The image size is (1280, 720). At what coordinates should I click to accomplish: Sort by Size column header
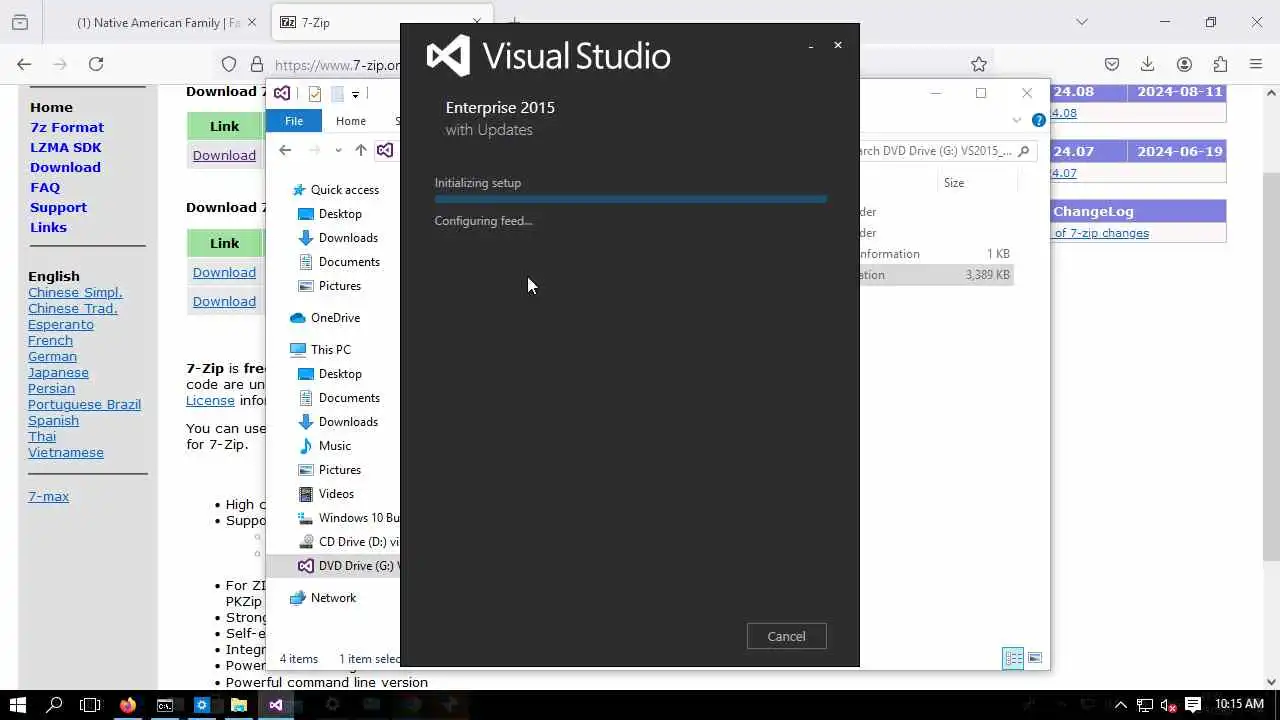click(954, 183)
